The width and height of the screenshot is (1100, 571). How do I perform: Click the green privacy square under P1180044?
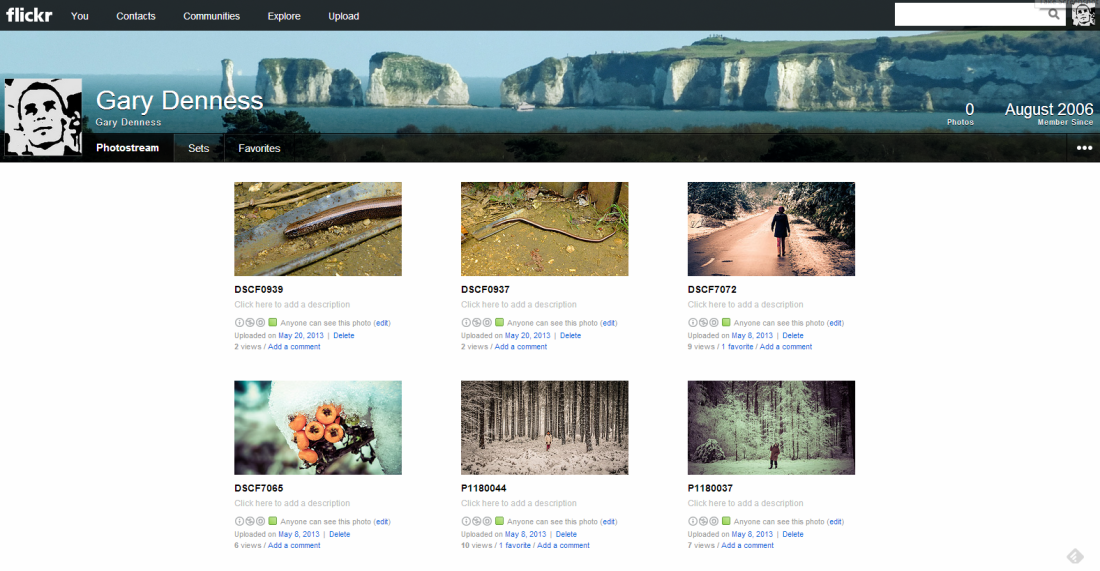pyautogui.click(x=499, y=521)
